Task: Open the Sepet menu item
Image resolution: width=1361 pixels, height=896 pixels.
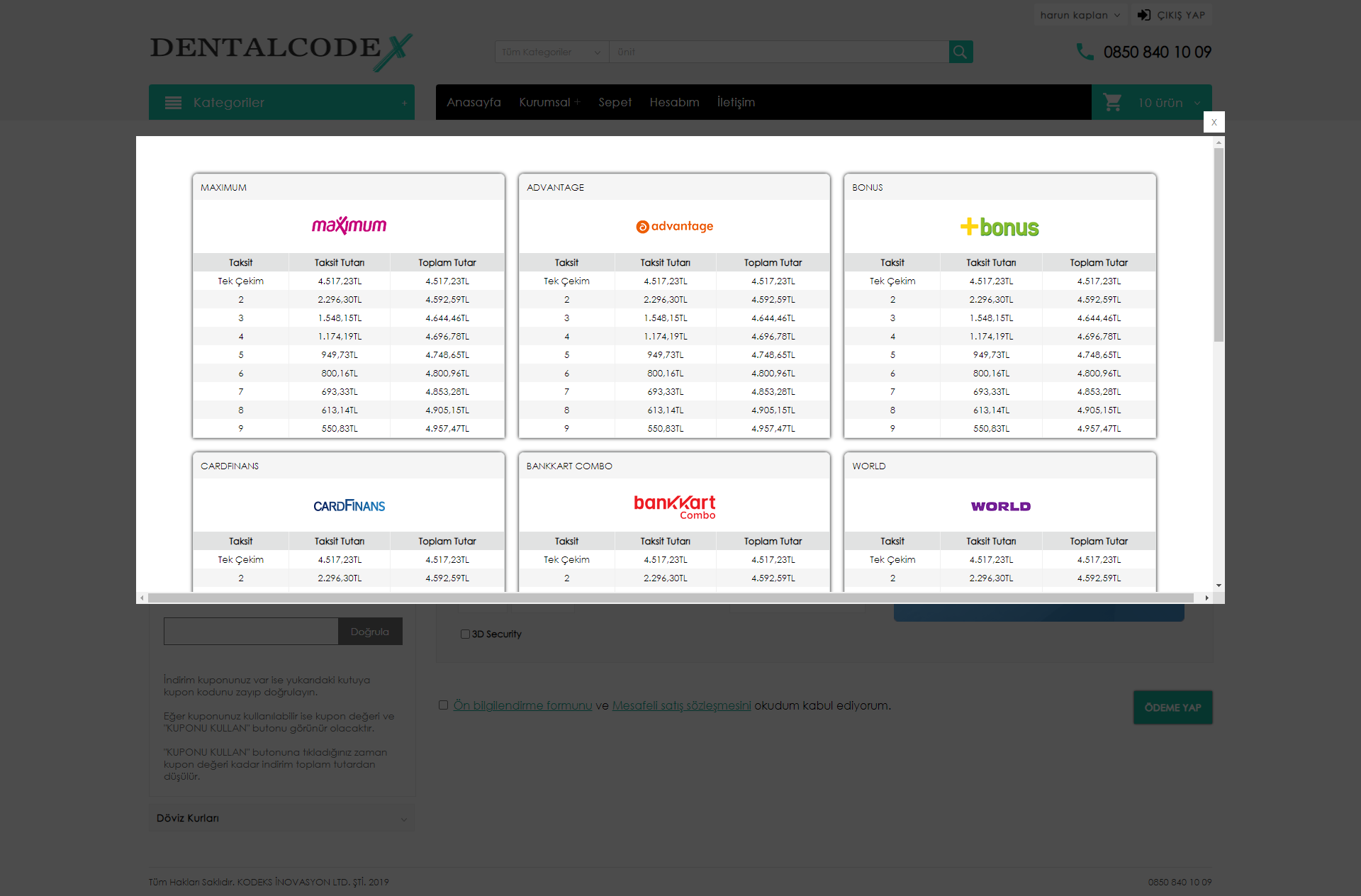Action: click(x=615, y=102)
